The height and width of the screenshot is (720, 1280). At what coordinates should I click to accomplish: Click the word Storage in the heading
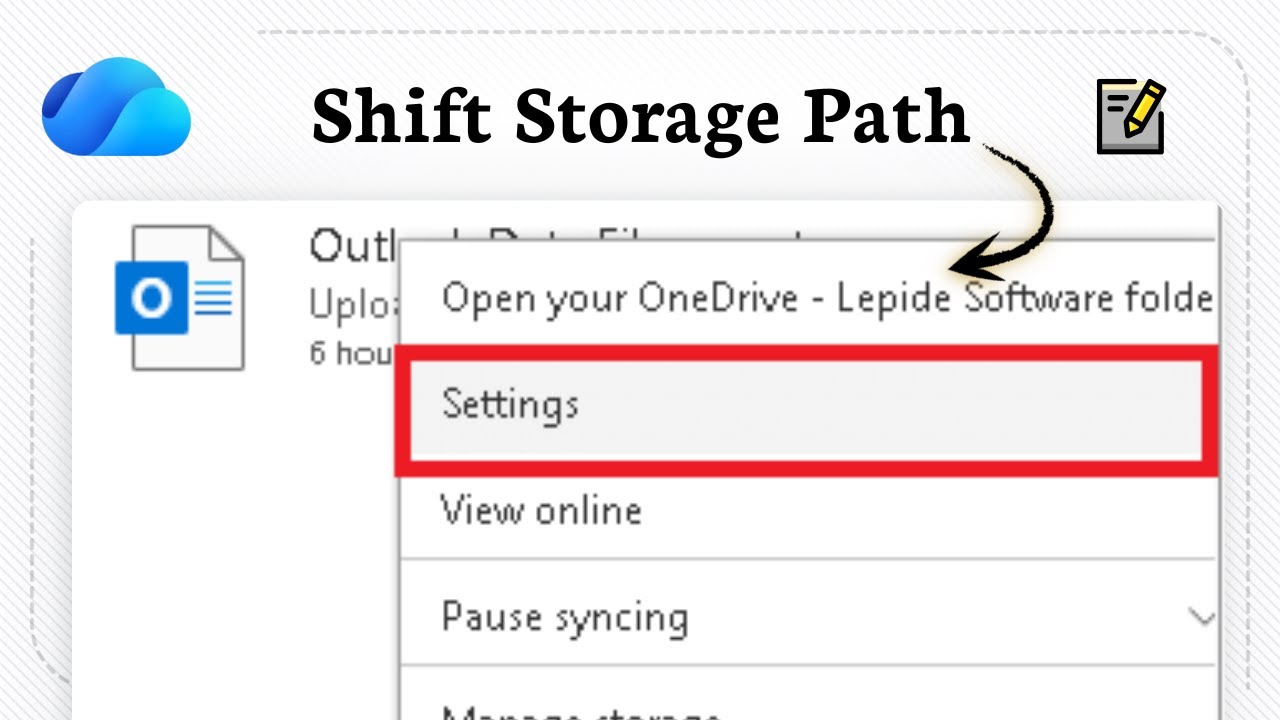click(x=647, y=117)
